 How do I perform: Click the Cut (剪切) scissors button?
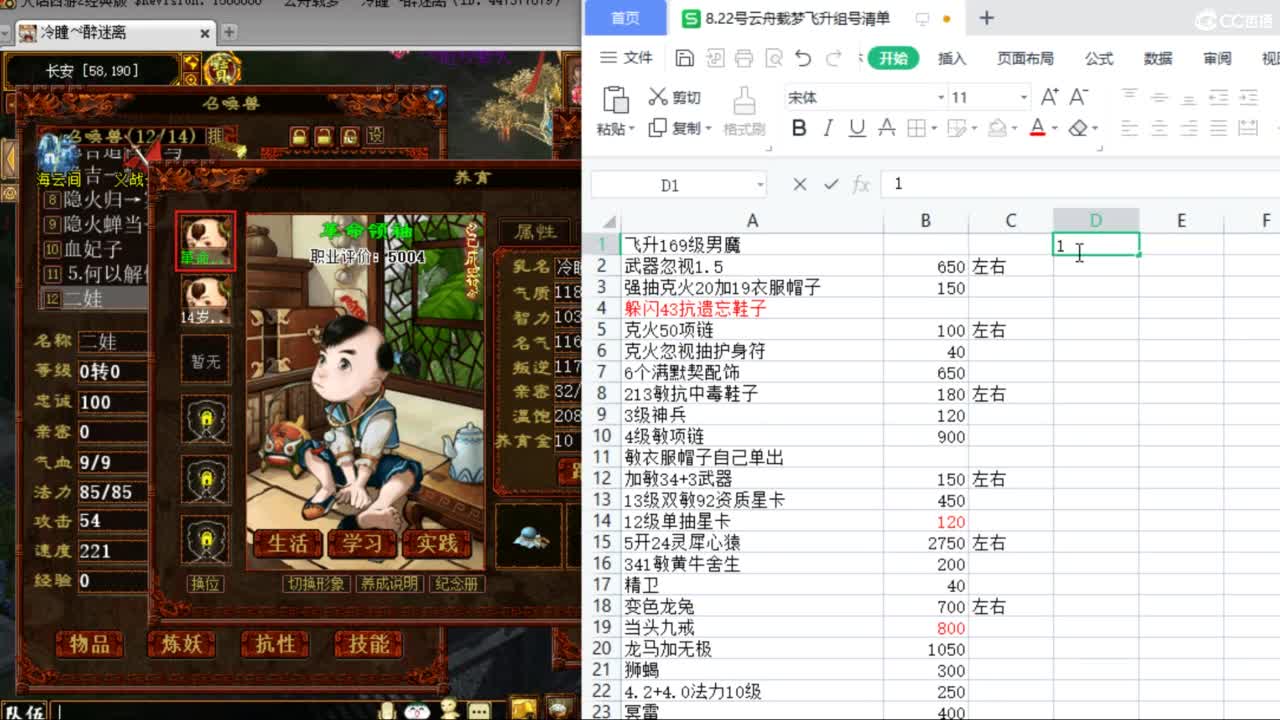click(675, 97)
